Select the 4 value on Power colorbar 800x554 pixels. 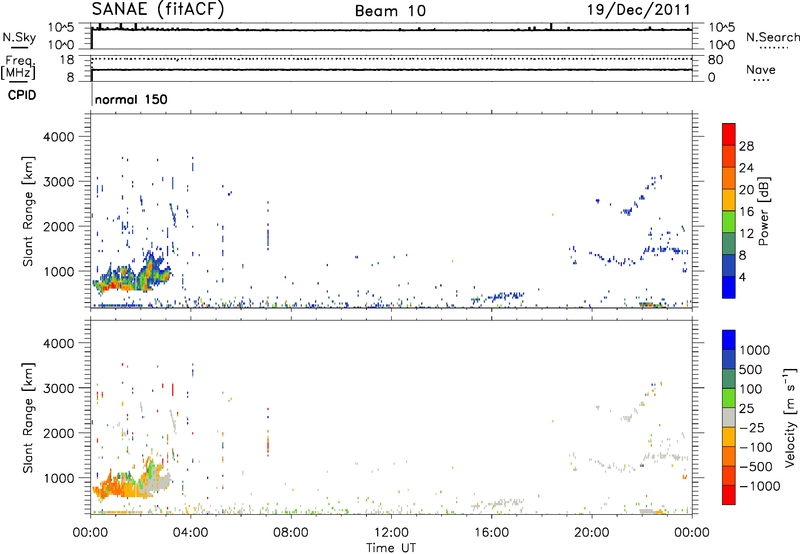[x=742, y=277]
